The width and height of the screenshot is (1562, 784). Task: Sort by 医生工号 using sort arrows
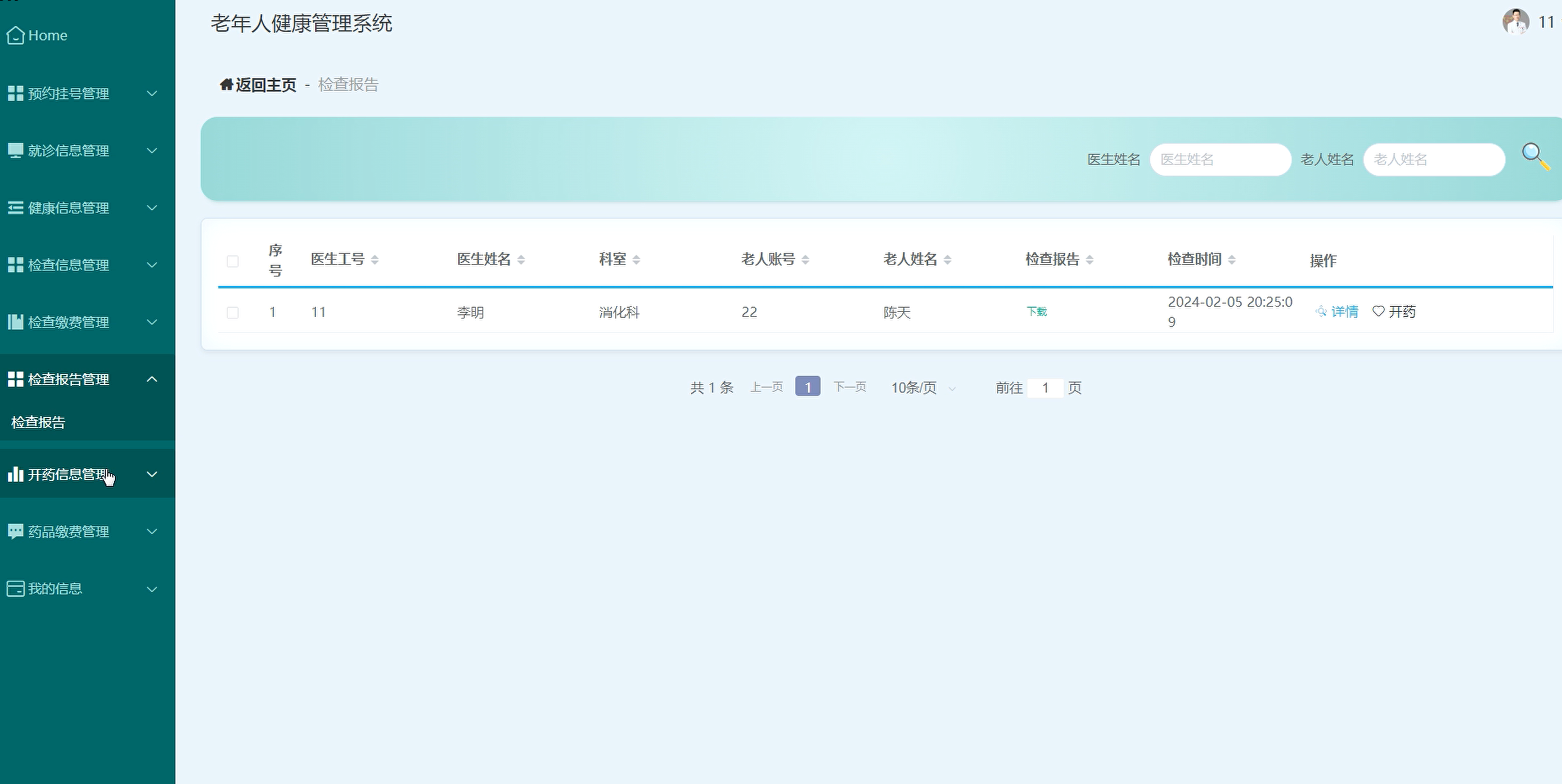click(375, 259)
